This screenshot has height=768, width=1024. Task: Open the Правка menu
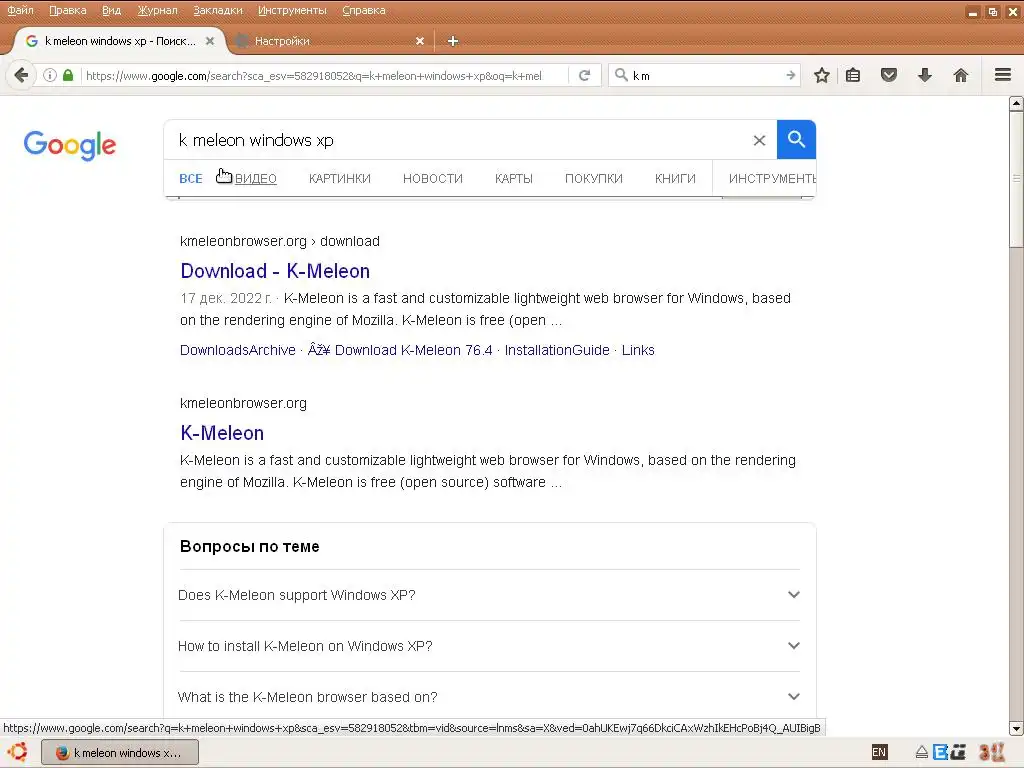point(68,10)
